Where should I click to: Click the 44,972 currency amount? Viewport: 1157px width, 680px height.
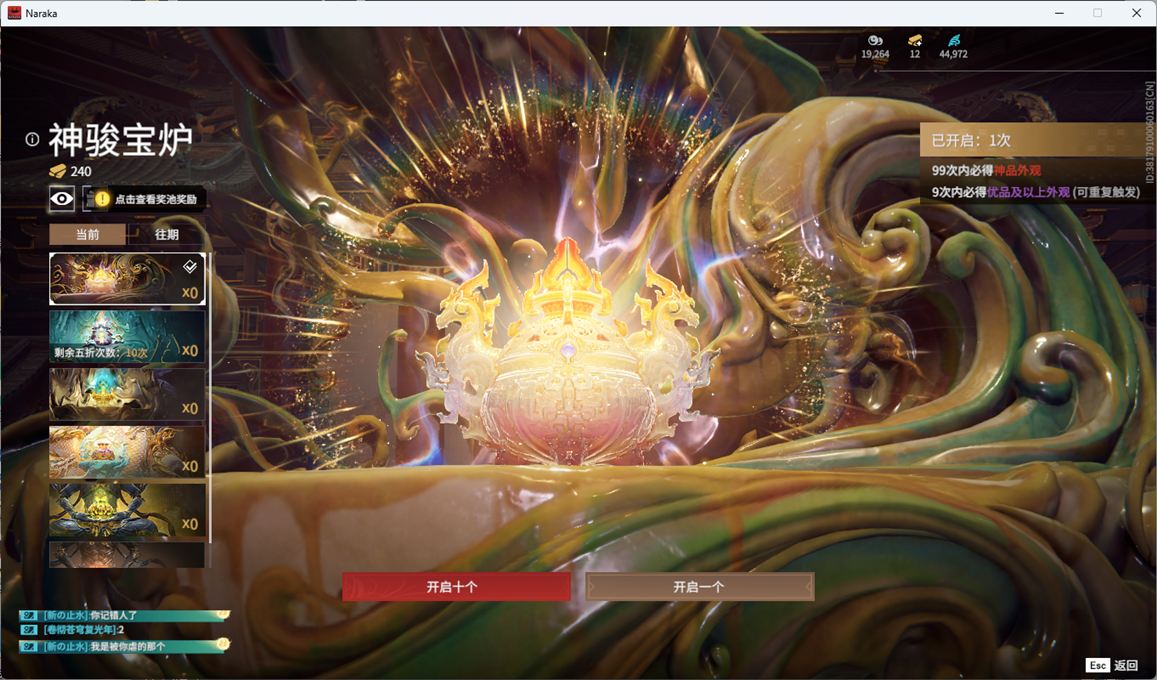(953, 54)
